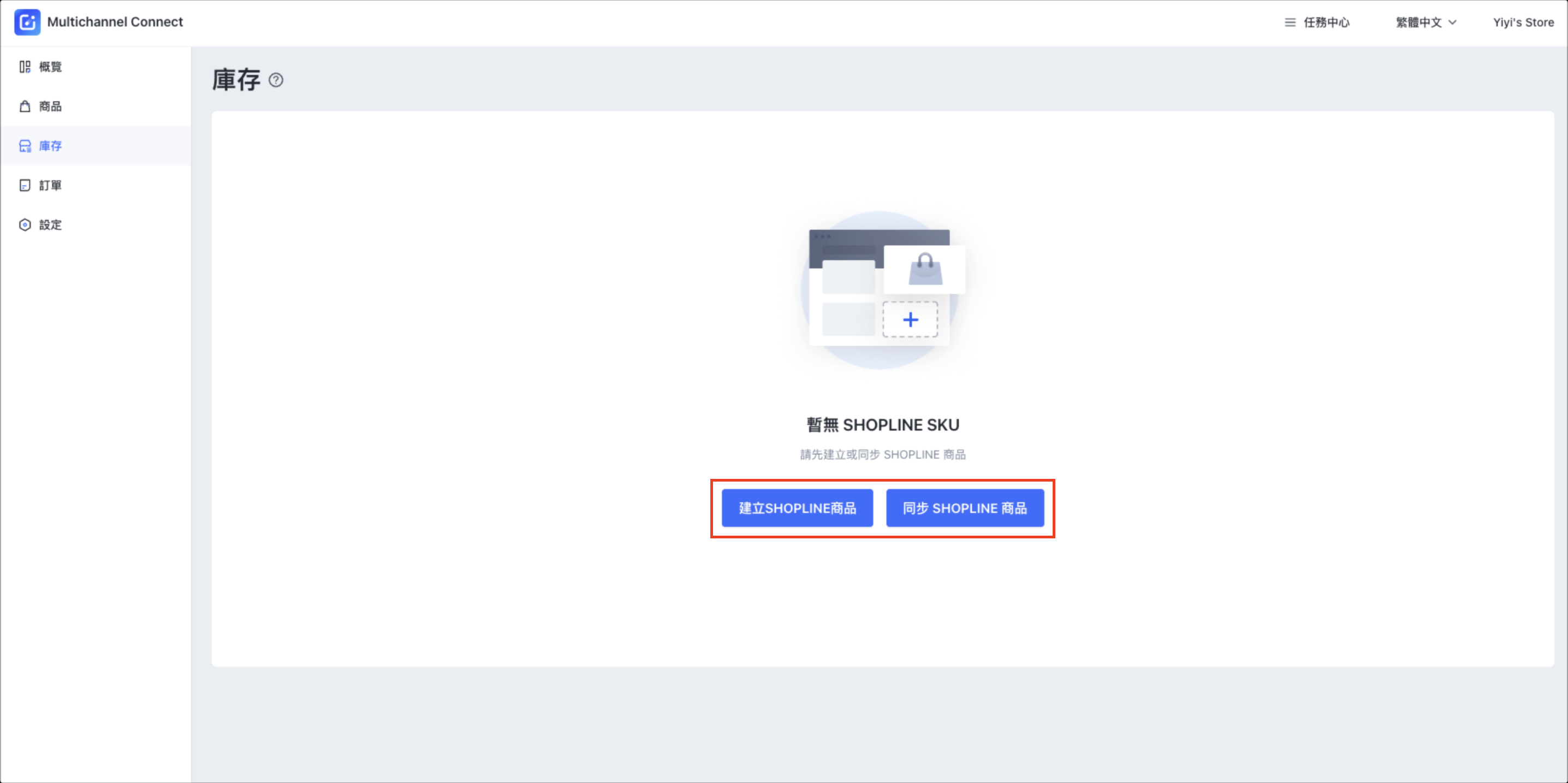Click 請先建立或同步 SHOPLINE 商品 text
Viewport: 1568px width, 783px height.
[883, 455]
